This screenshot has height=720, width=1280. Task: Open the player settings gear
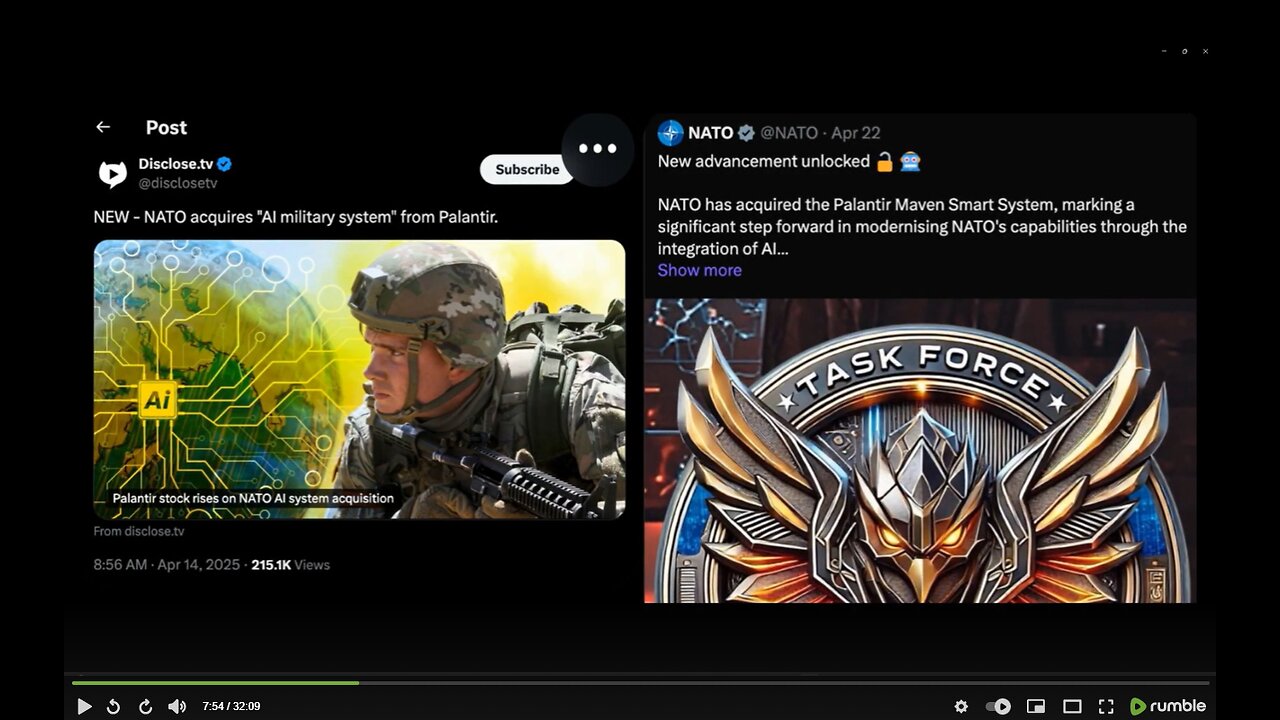click(961, 706)
